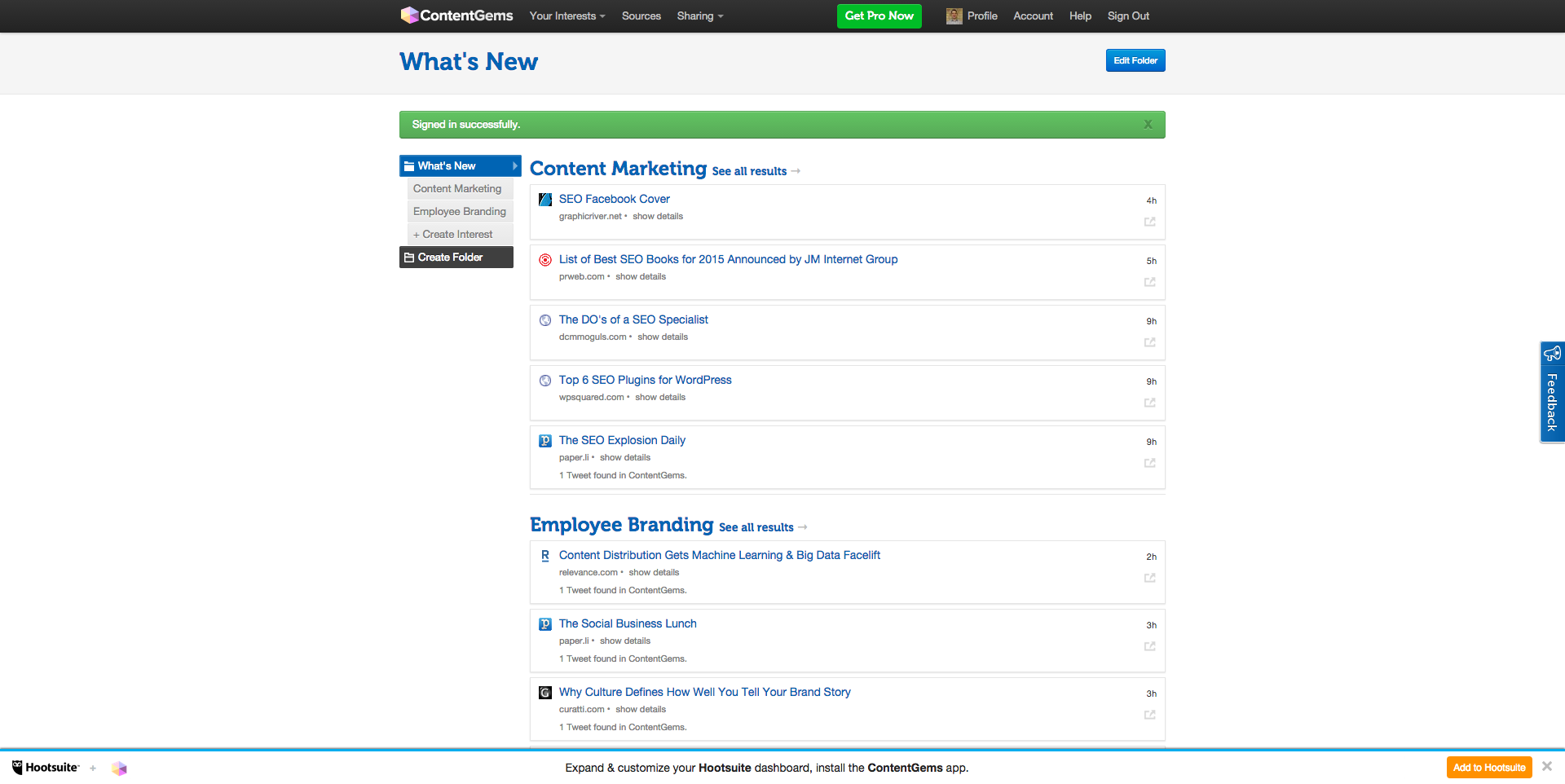Show details for wpsquared.com article
1565x784 pixels.
coord(660,397)
